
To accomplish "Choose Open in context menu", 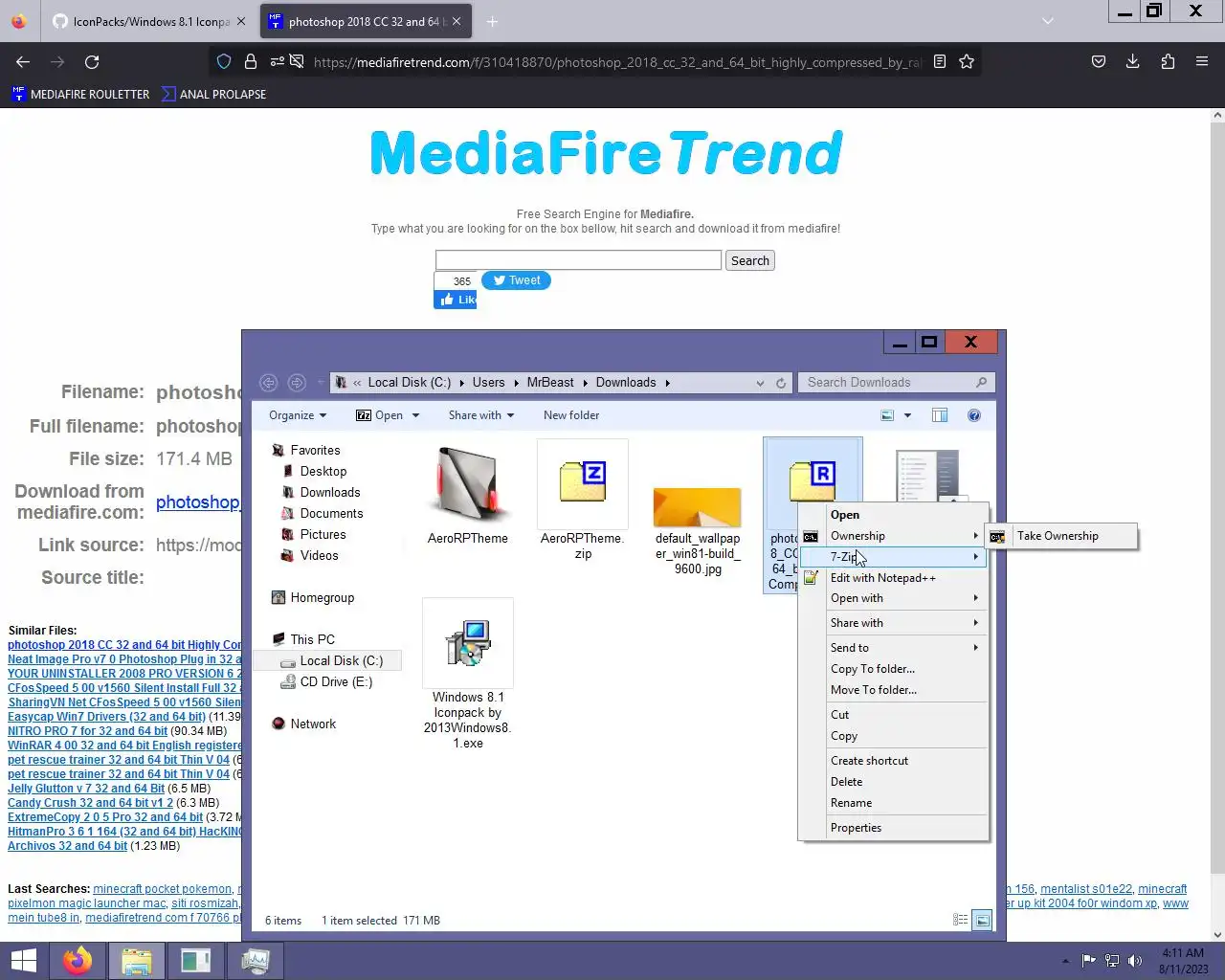I will point(845,515).
